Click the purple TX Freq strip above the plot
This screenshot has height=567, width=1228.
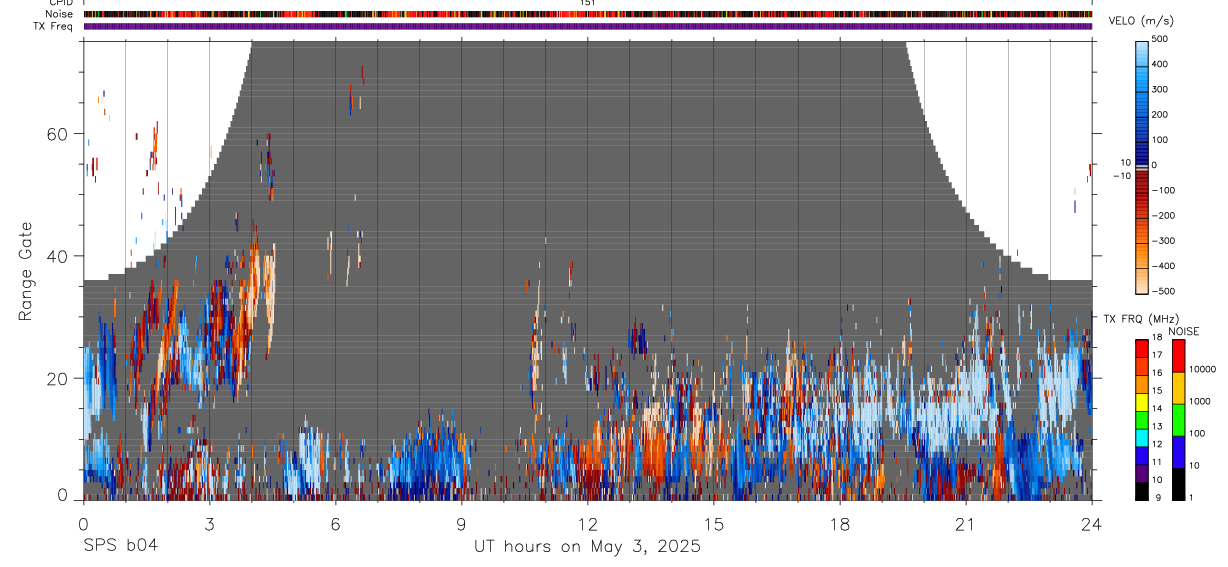point(587,26)
